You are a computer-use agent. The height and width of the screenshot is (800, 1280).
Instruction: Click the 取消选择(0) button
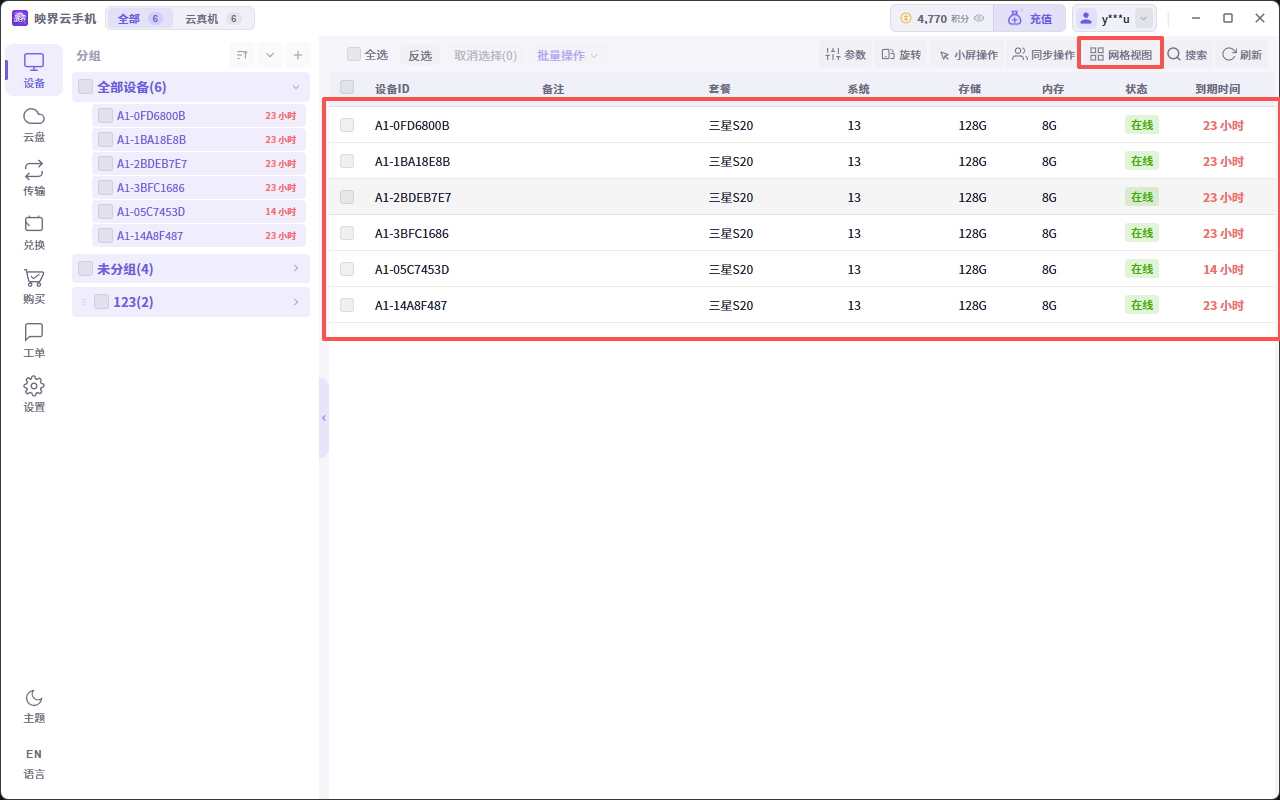coord(486,55)
